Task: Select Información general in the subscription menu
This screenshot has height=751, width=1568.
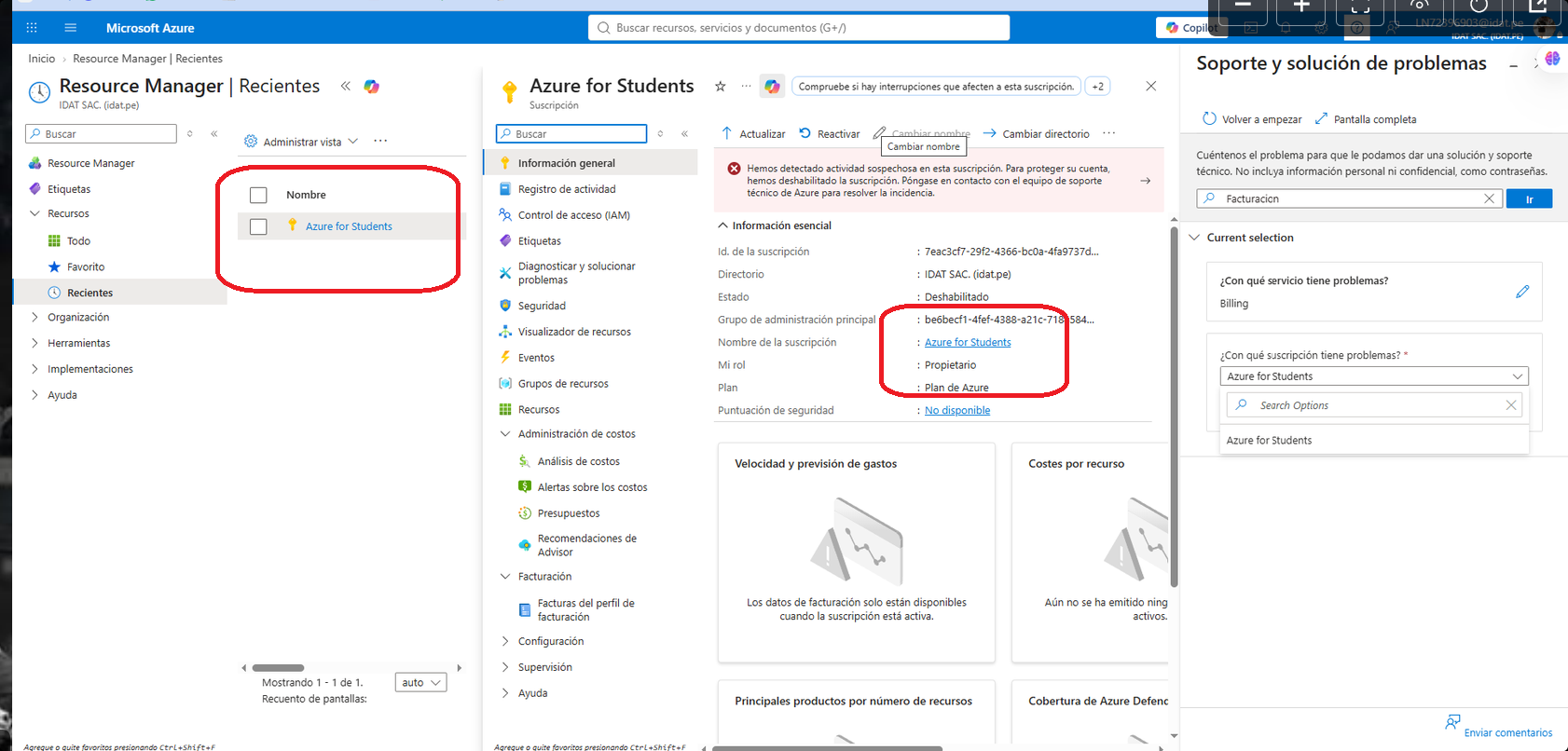Action: click(x=590, y=163)
